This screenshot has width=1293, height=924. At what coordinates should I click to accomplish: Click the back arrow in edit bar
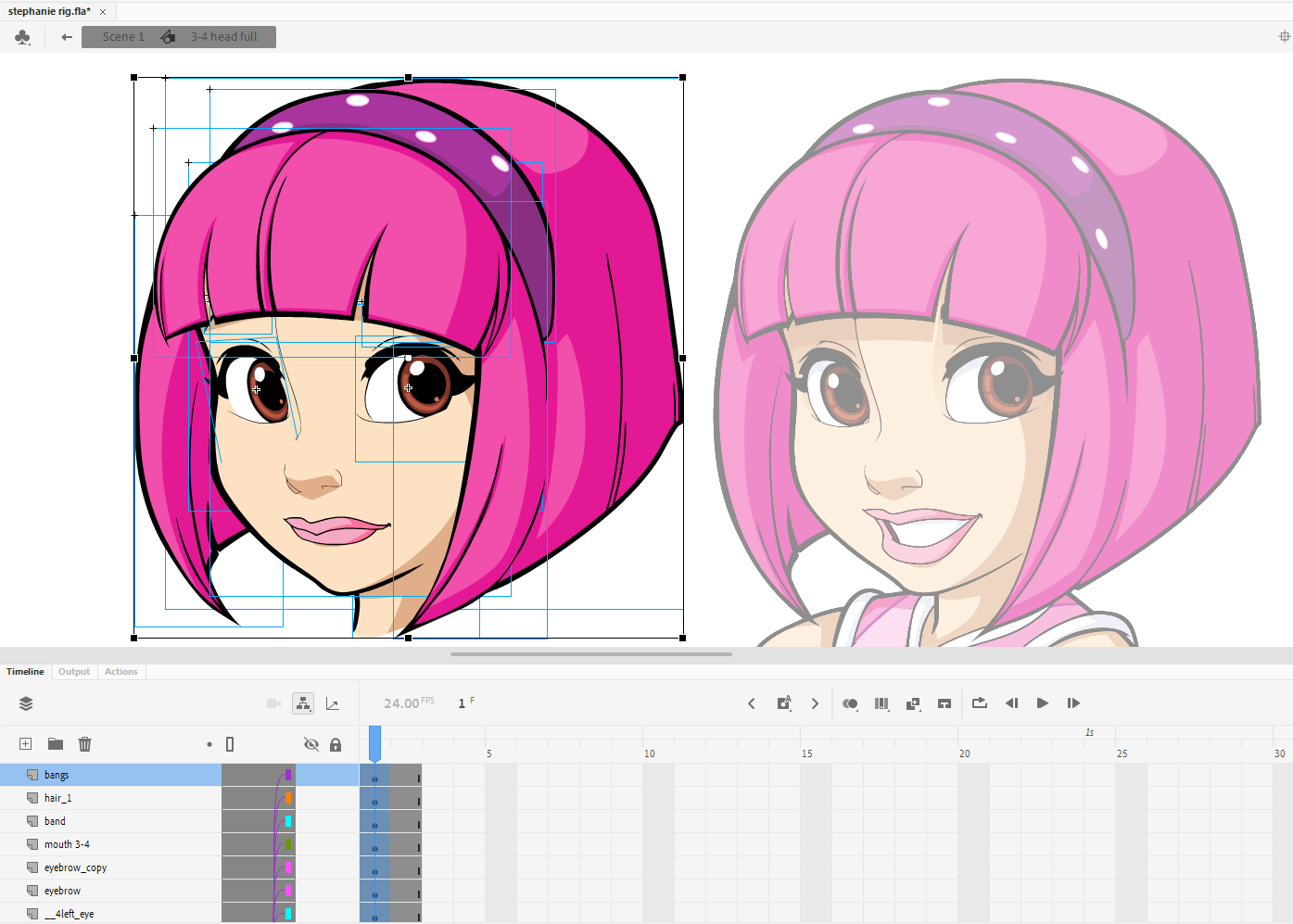point(67,37)
